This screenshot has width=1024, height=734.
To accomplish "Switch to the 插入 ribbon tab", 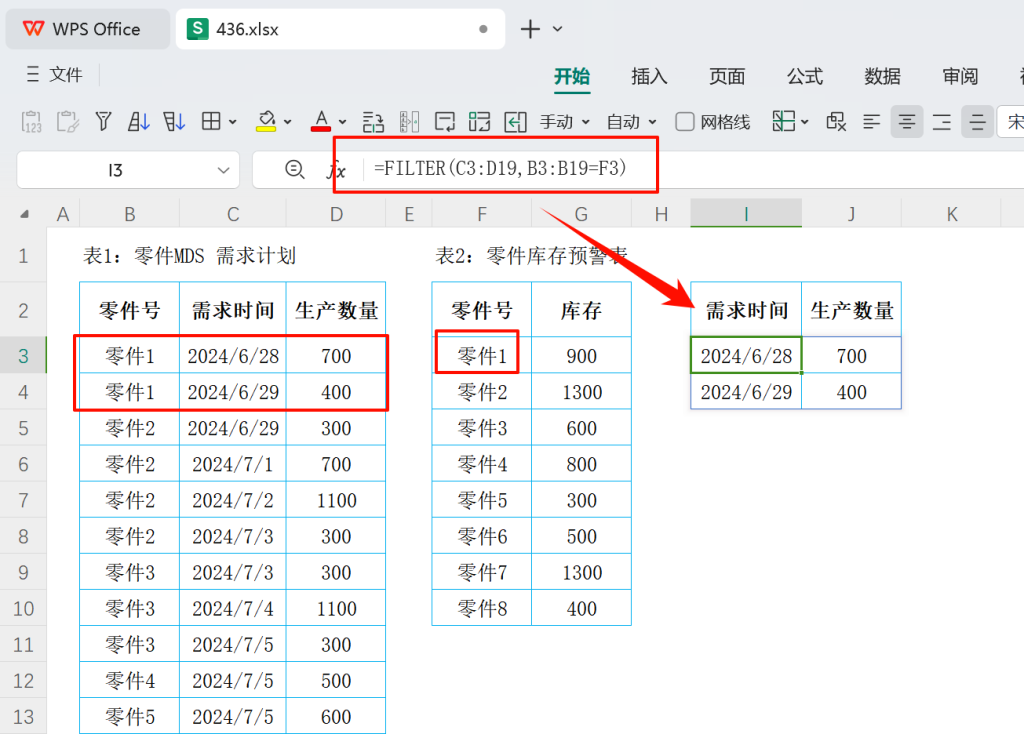I will pos(649,76).
